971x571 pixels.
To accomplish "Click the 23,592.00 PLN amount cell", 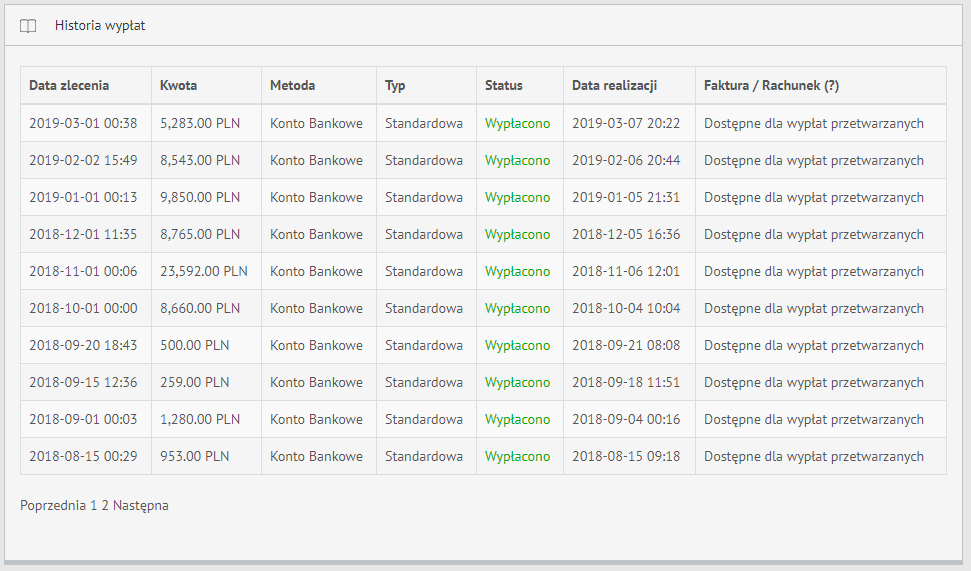I will click(x=204, y=271).
